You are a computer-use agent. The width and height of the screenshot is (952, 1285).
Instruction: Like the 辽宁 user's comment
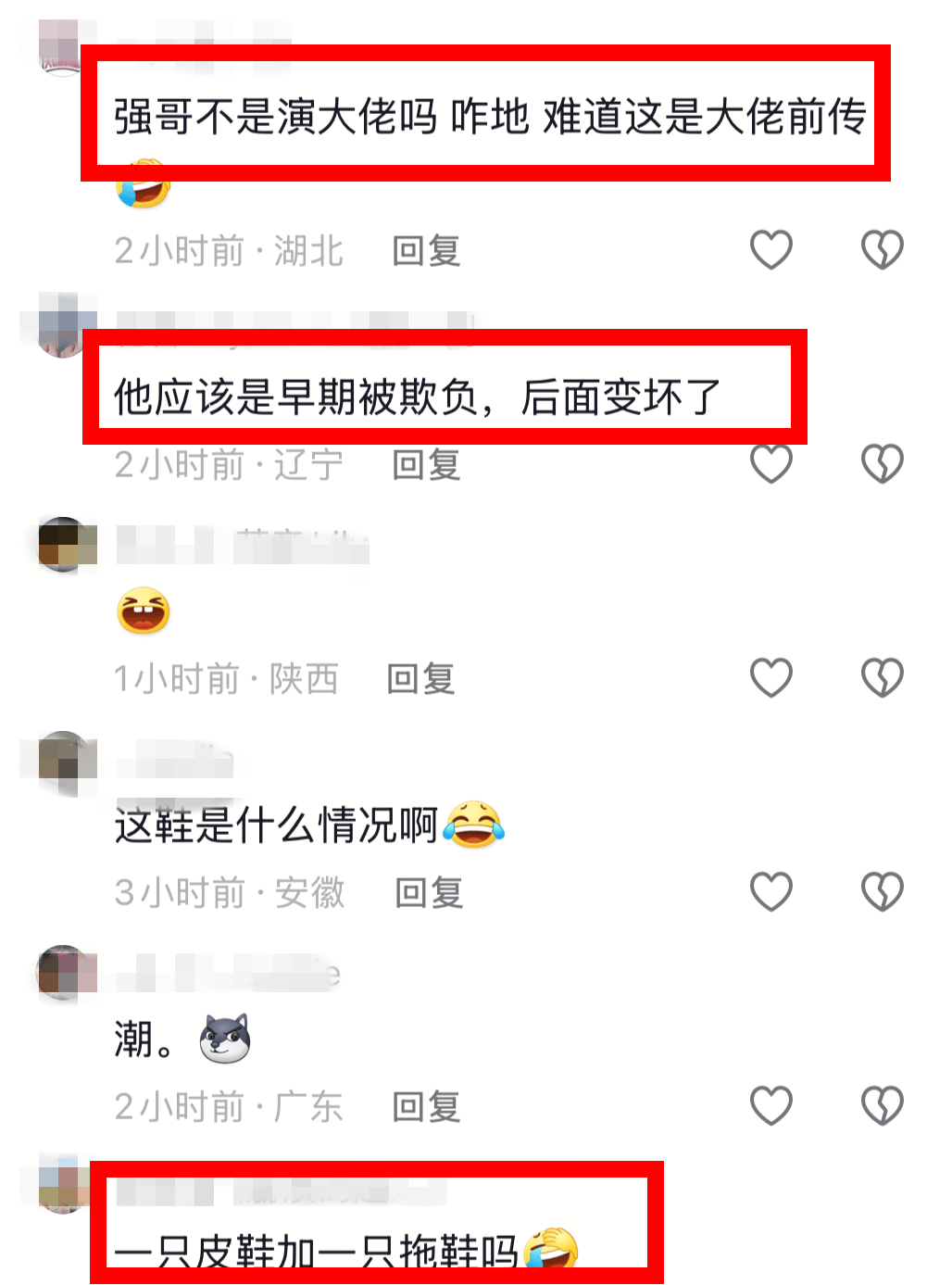point(770,463)
